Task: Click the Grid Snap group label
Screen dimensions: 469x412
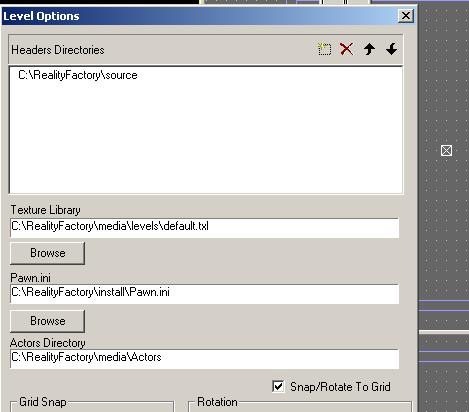Action: pos(43,402)
